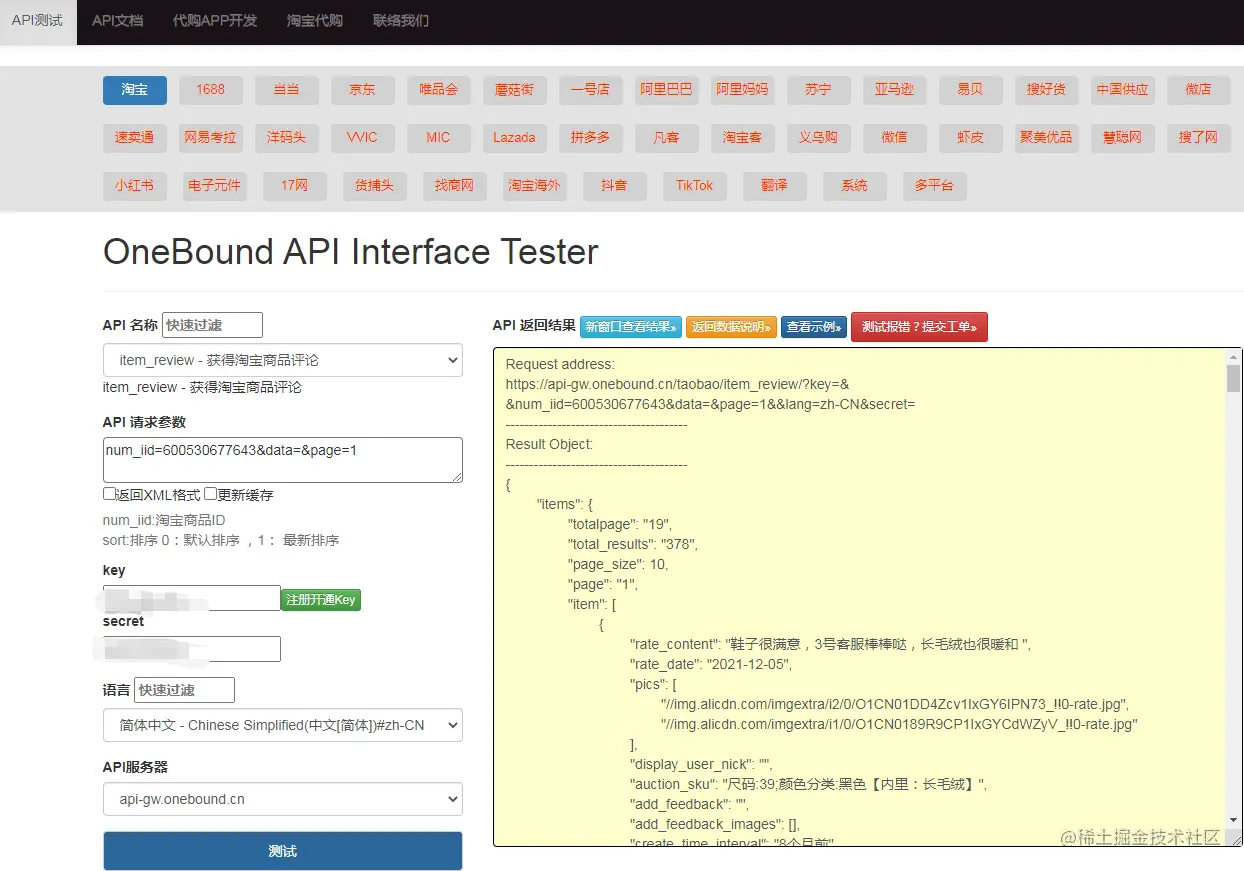Focus the API 名称 quick filter field
The width and height of the screenshot is (1244, 871).
coord(212,325)
